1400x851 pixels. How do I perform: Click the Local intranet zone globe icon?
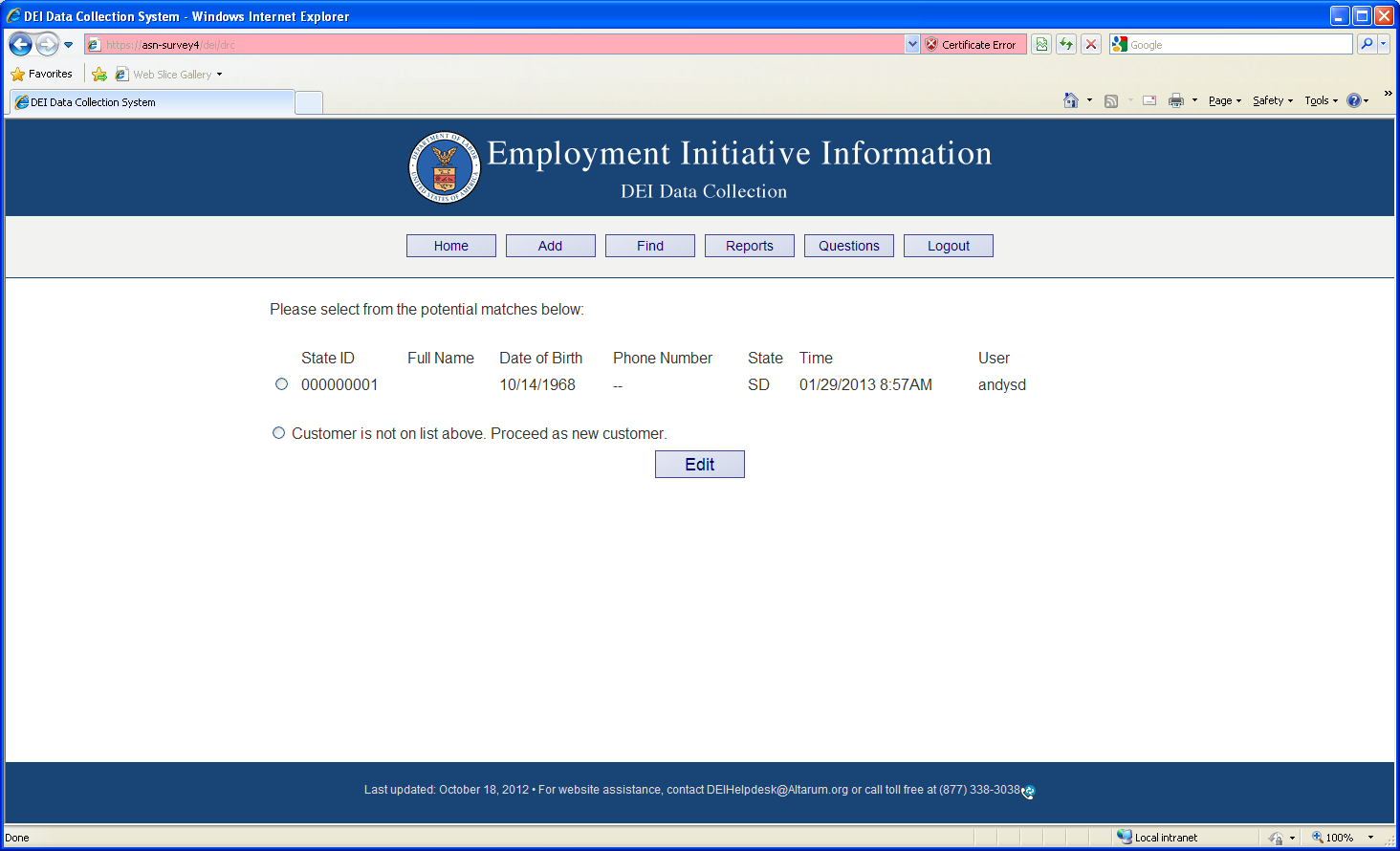[1125, 837]
